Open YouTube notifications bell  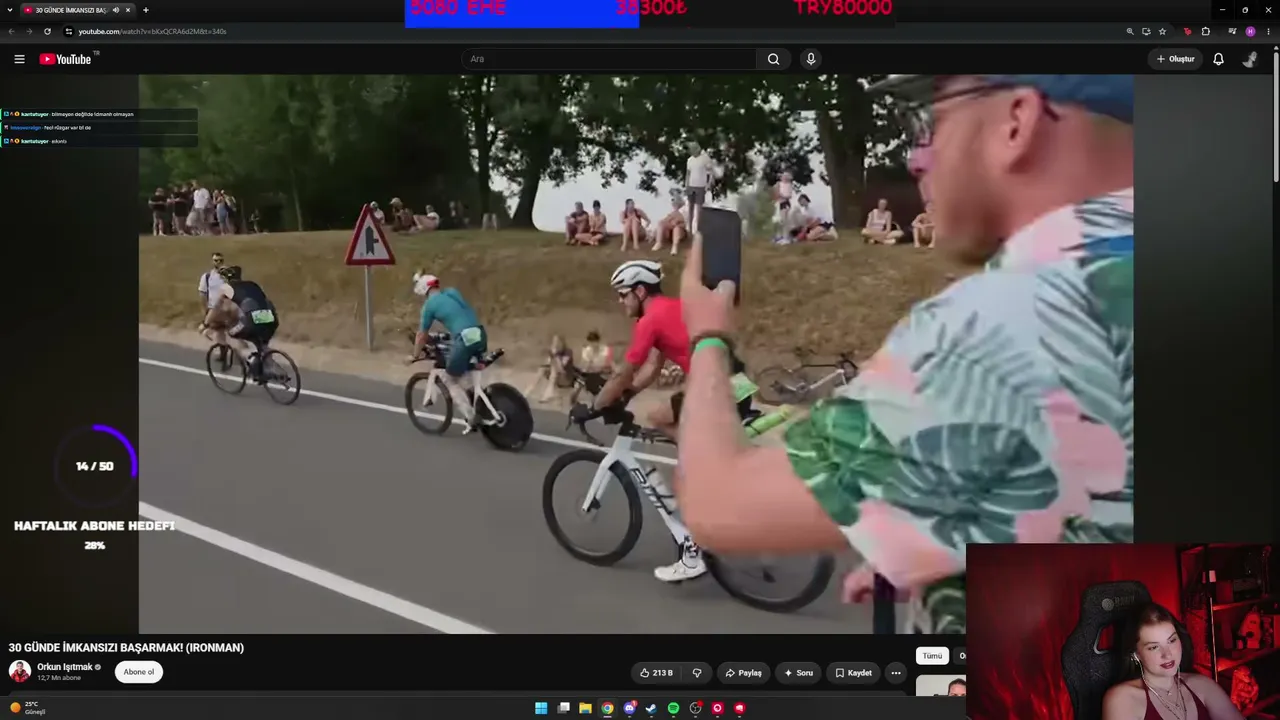1218,59
